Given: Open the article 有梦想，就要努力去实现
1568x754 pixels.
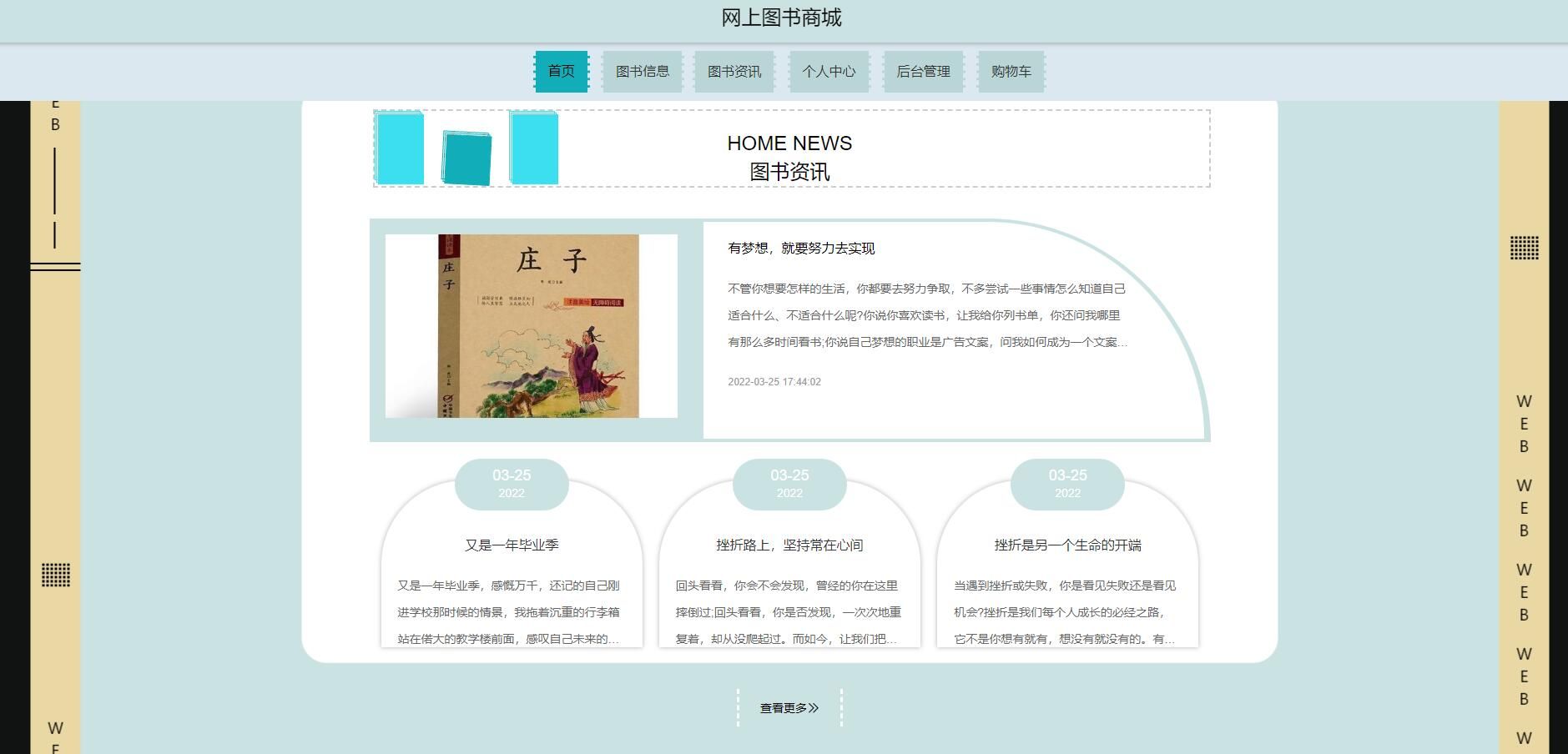Looking at the screenshot, I should click(x=803, y=249).
